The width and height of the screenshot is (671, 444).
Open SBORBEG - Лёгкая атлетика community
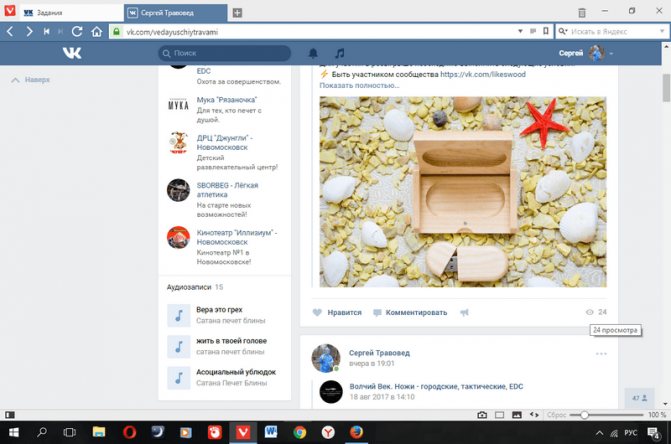227,190
